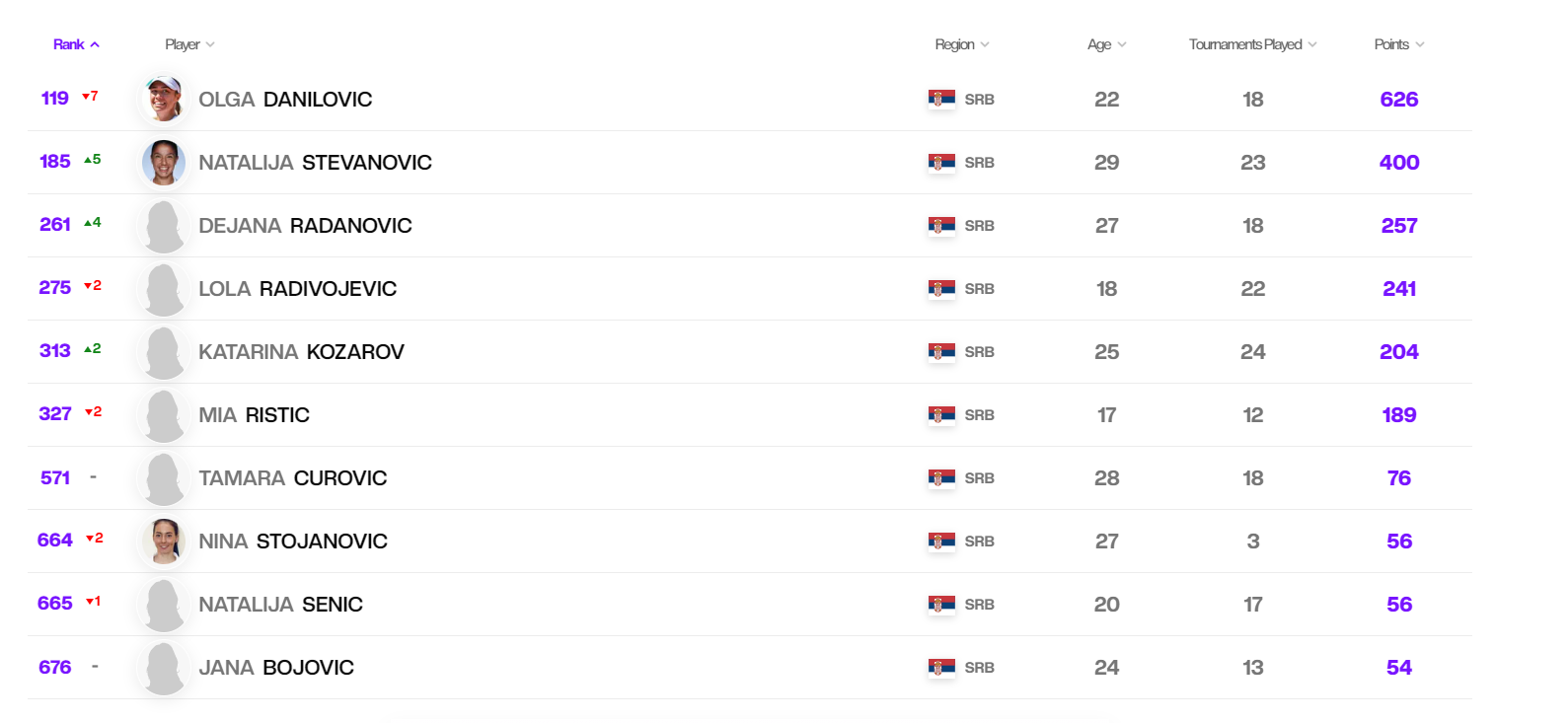The image size is (1568, 723).
Task: Click the placeholder avatar for Lola Radivojevic
Action: [164, 289]
